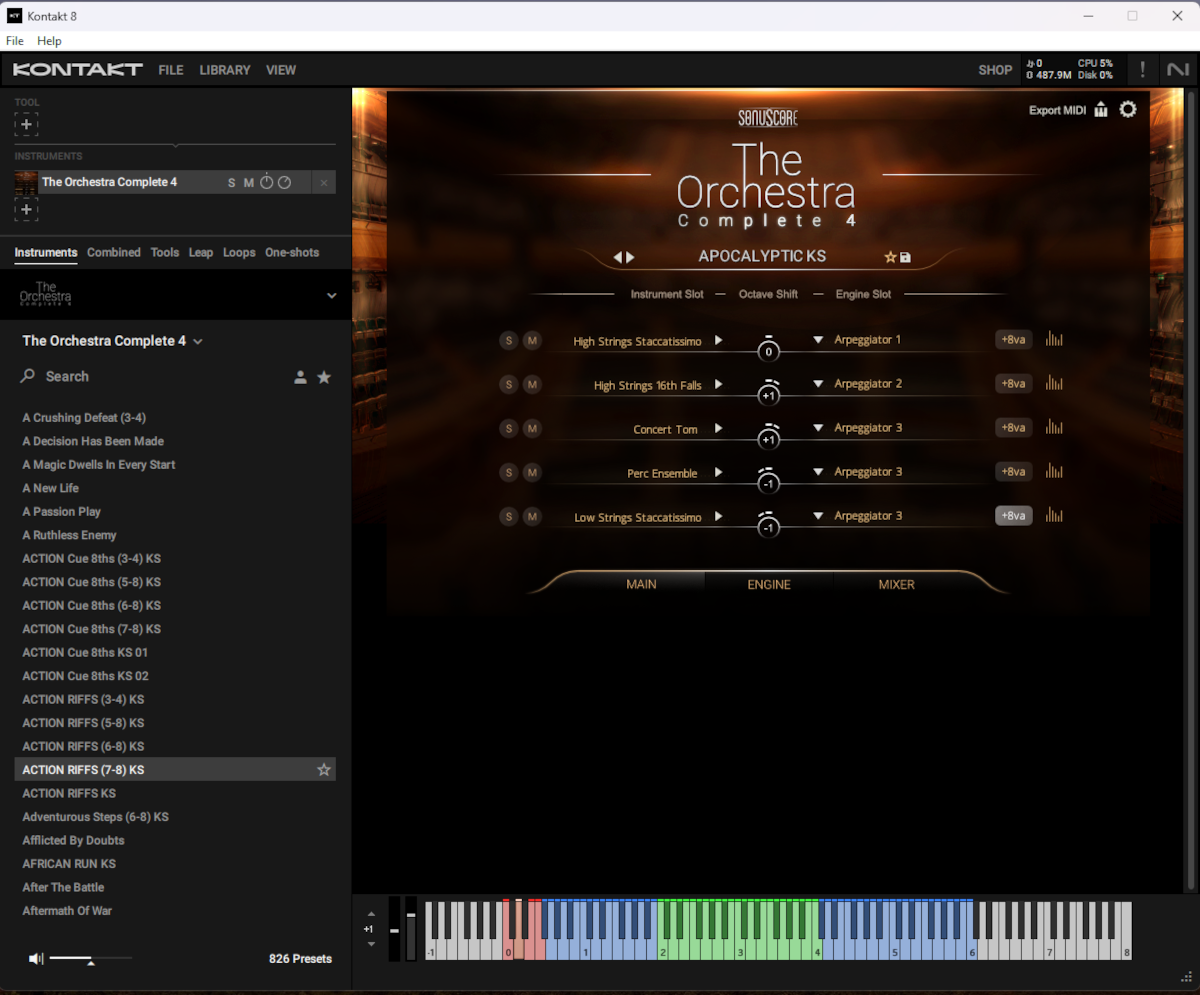
Task: Click the instrument tune knob in rack
Action: 267,183
